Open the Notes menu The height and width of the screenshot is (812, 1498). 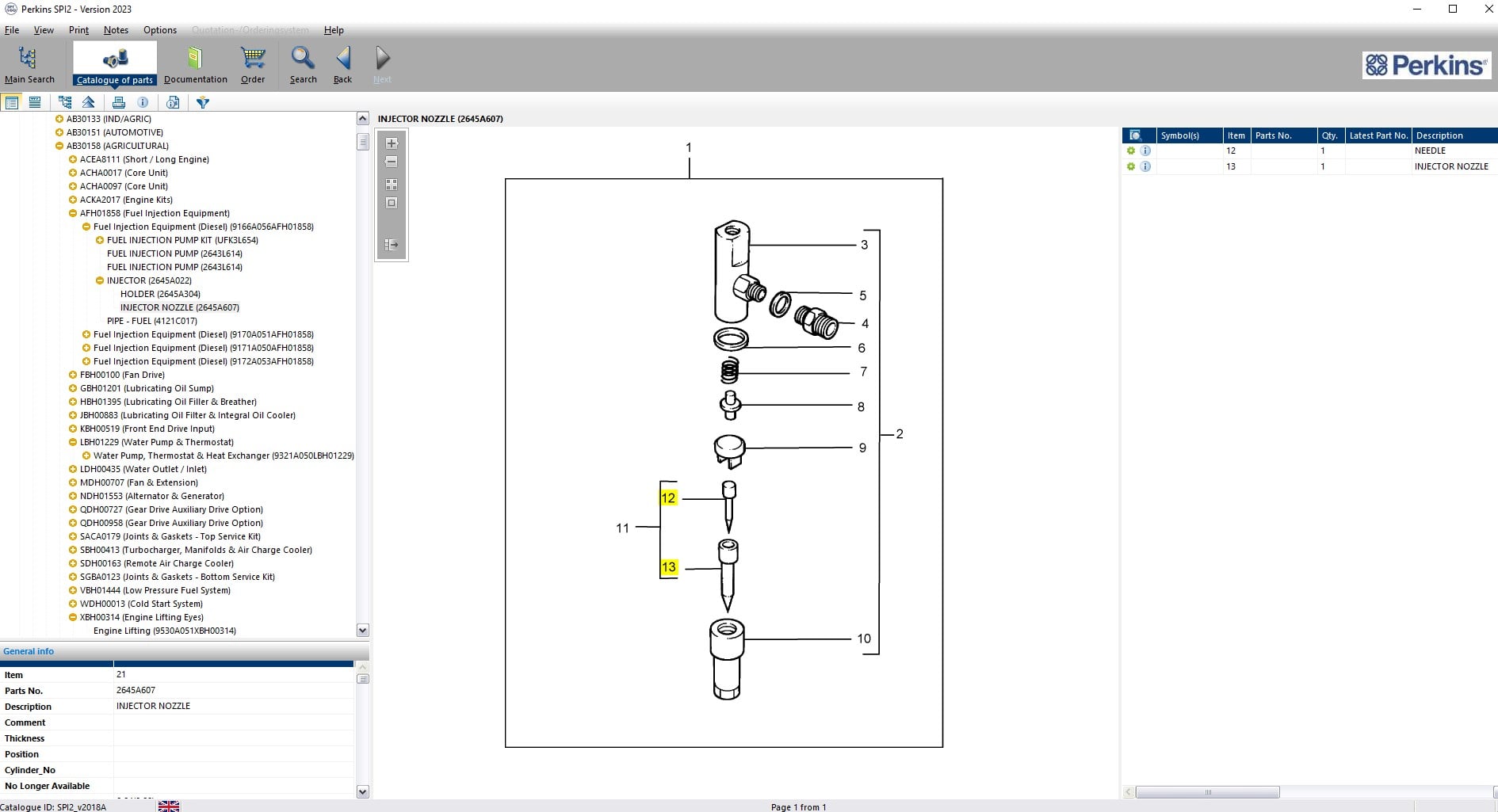coord(116,30)
